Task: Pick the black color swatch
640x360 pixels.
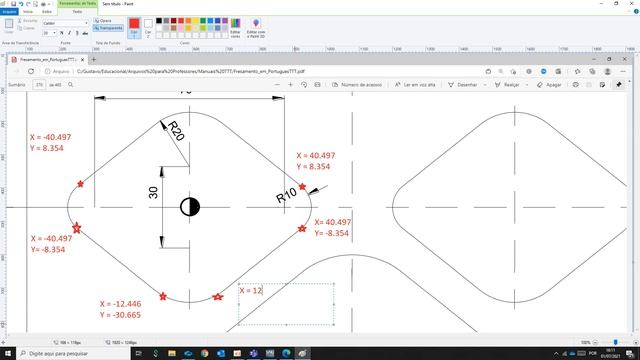Action: 159,20
